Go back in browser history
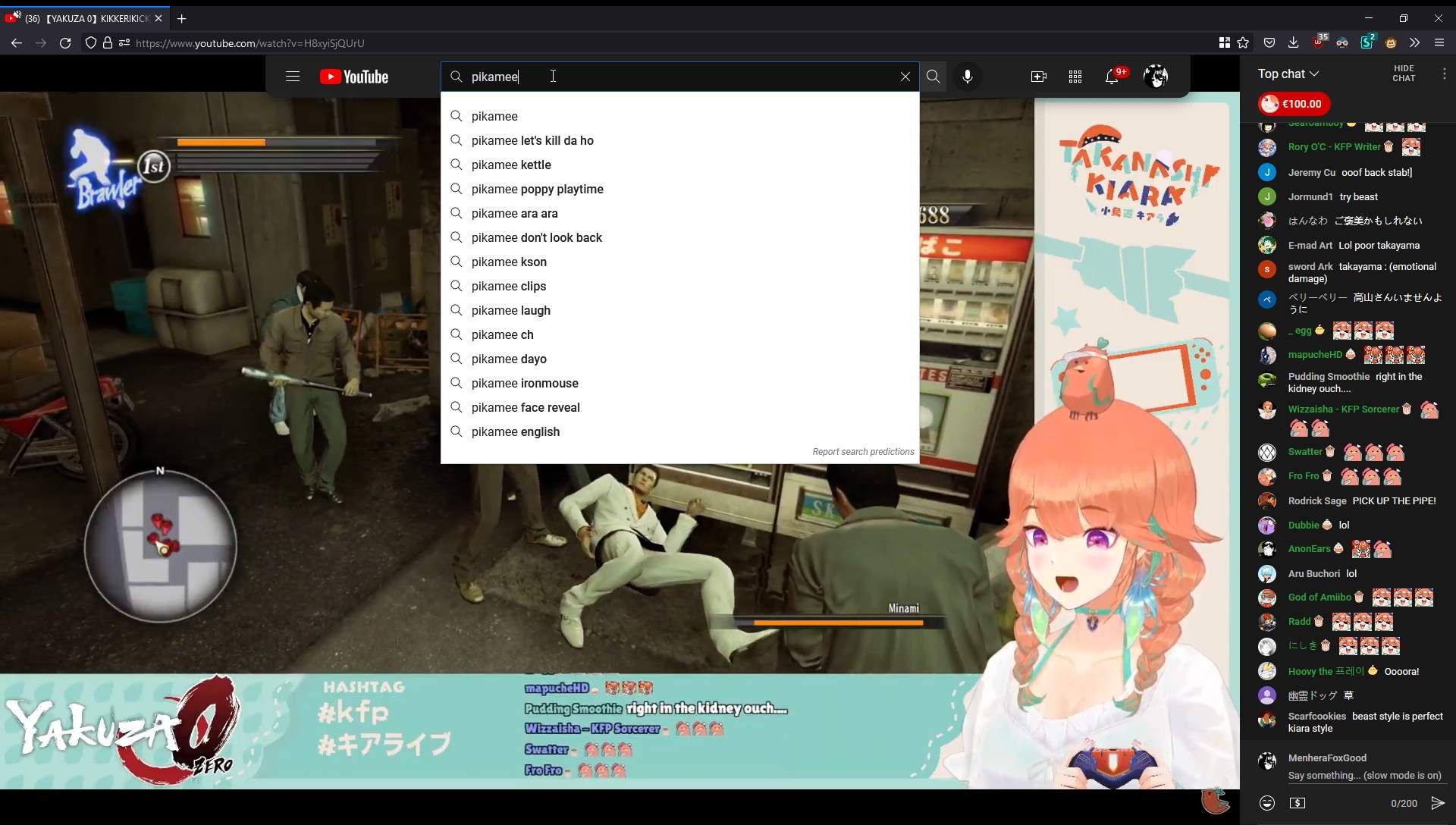Image resolution: width=1456 pixels, height=825 pixels. pyautogui.click(x=16, y=43)
